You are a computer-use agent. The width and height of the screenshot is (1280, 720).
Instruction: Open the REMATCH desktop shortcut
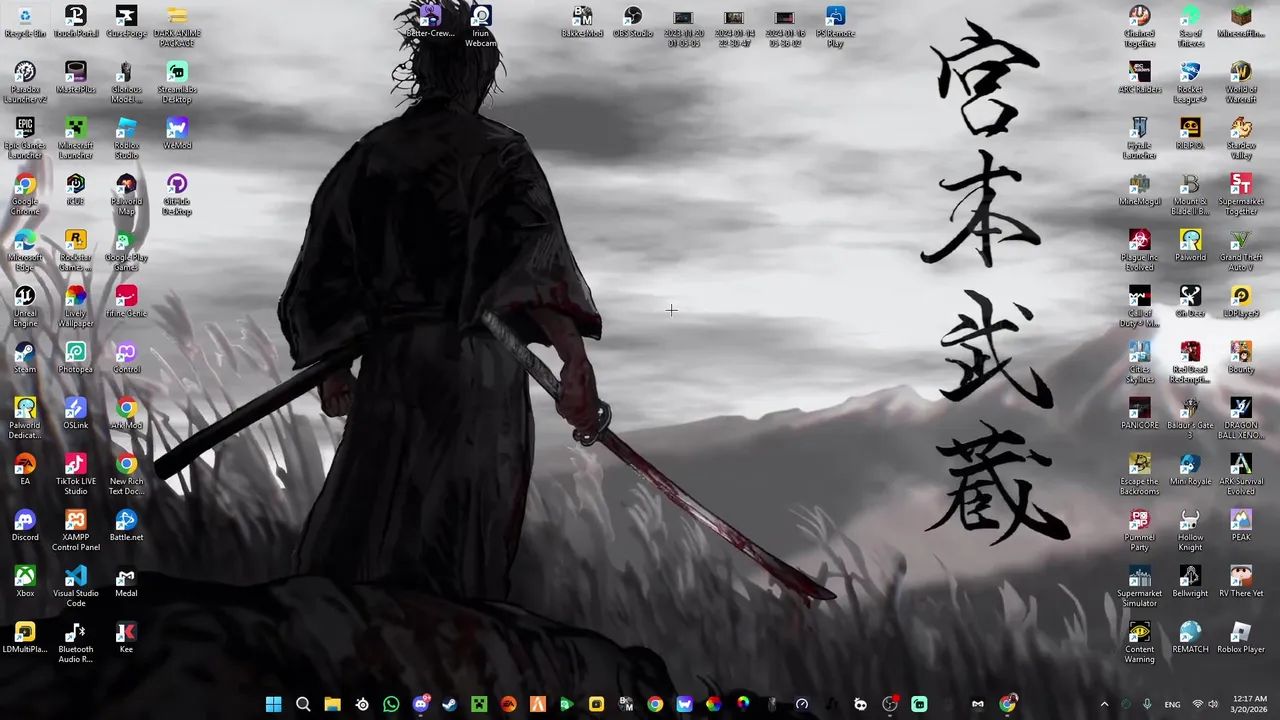1190,638
